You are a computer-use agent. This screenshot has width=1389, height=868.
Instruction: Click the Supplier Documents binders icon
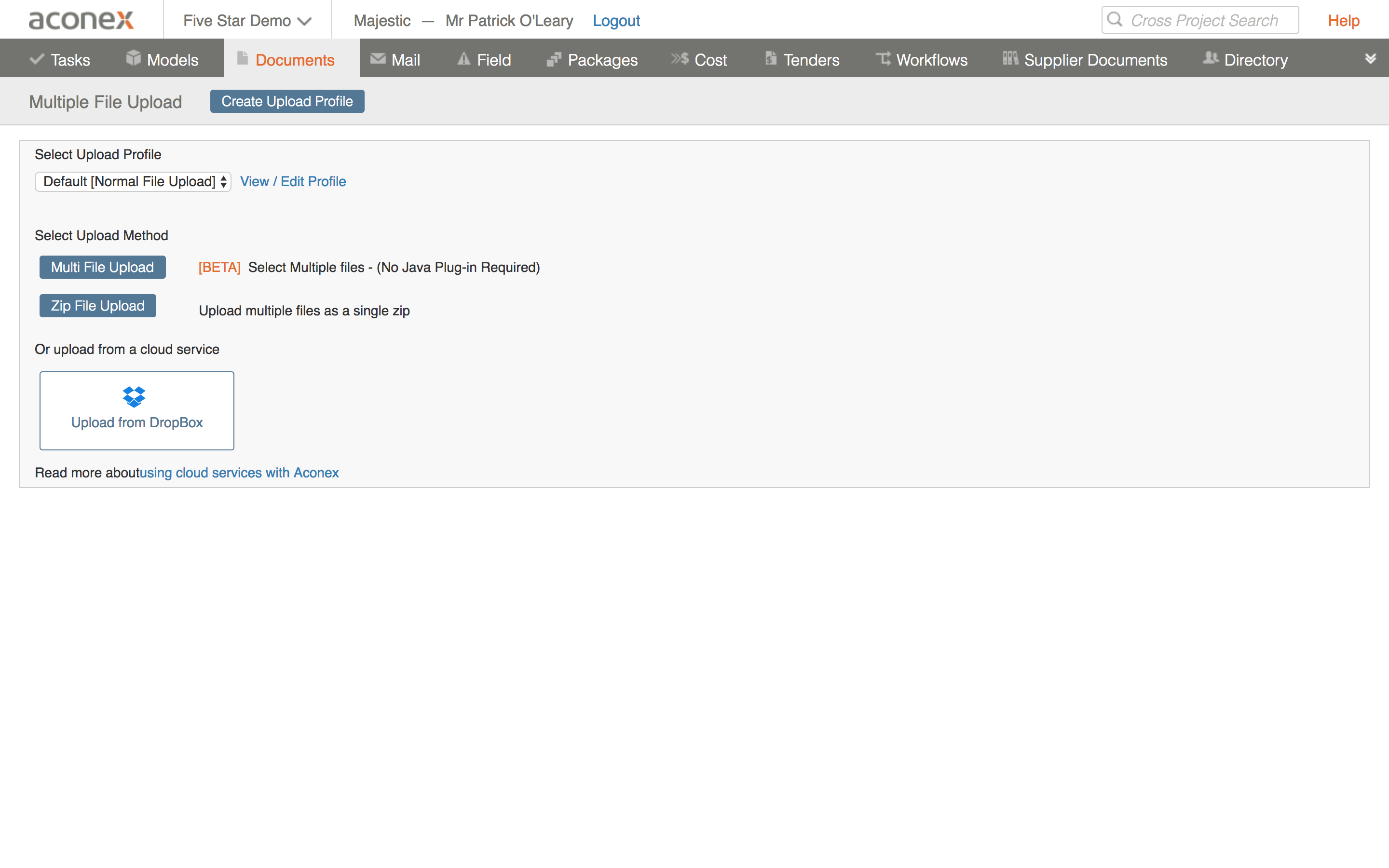pos(1010,58)
